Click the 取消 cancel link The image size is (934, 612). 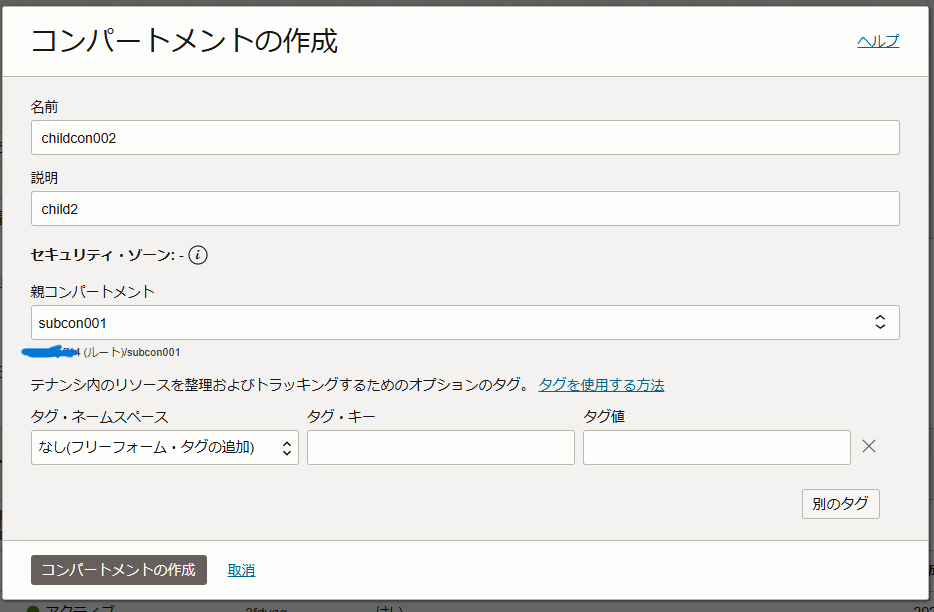[241, 570]
